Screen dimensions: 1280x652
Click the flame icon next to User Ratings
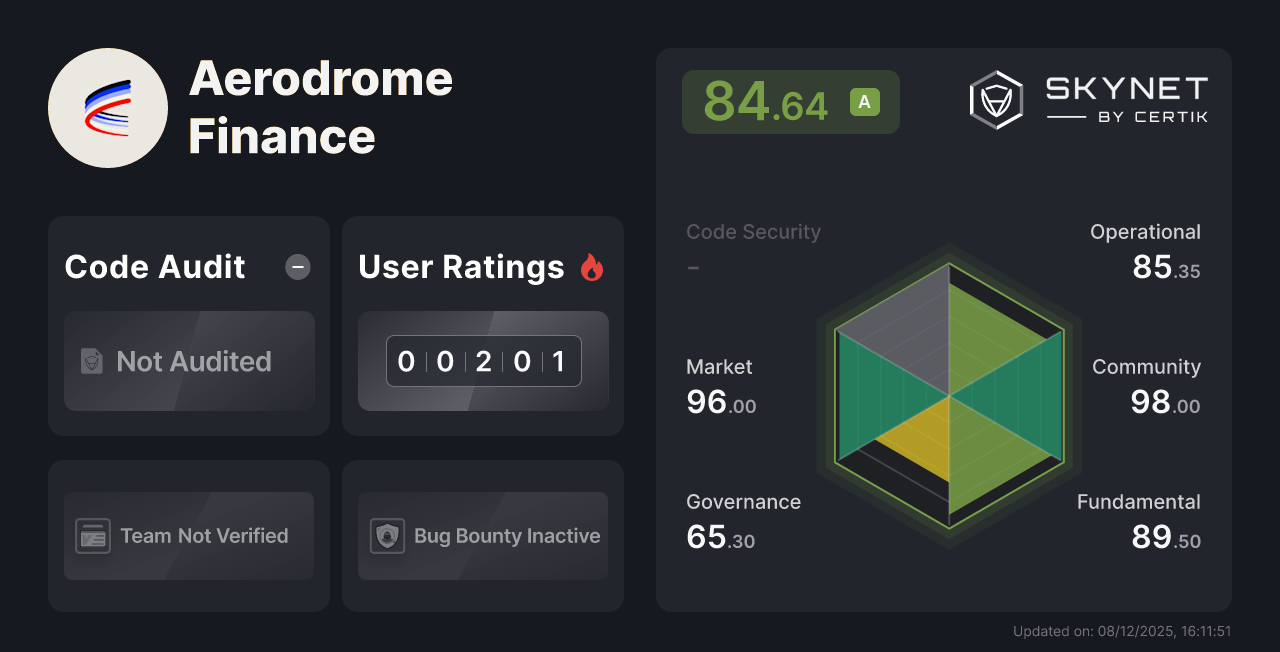[x=592, y=267]
